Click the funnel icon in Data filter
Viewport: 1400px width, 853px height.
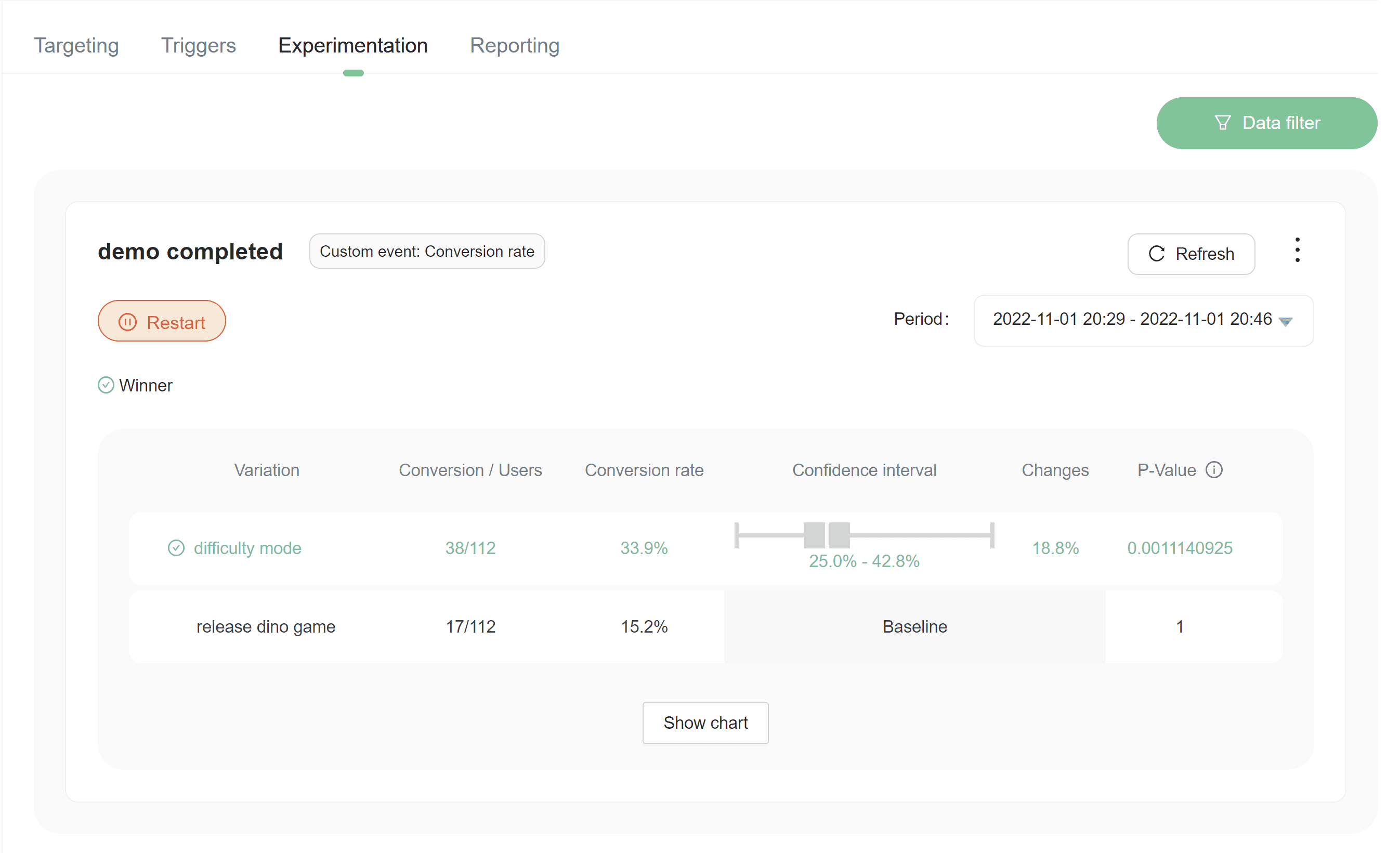pyautogui.click(x=1222, y=123)
